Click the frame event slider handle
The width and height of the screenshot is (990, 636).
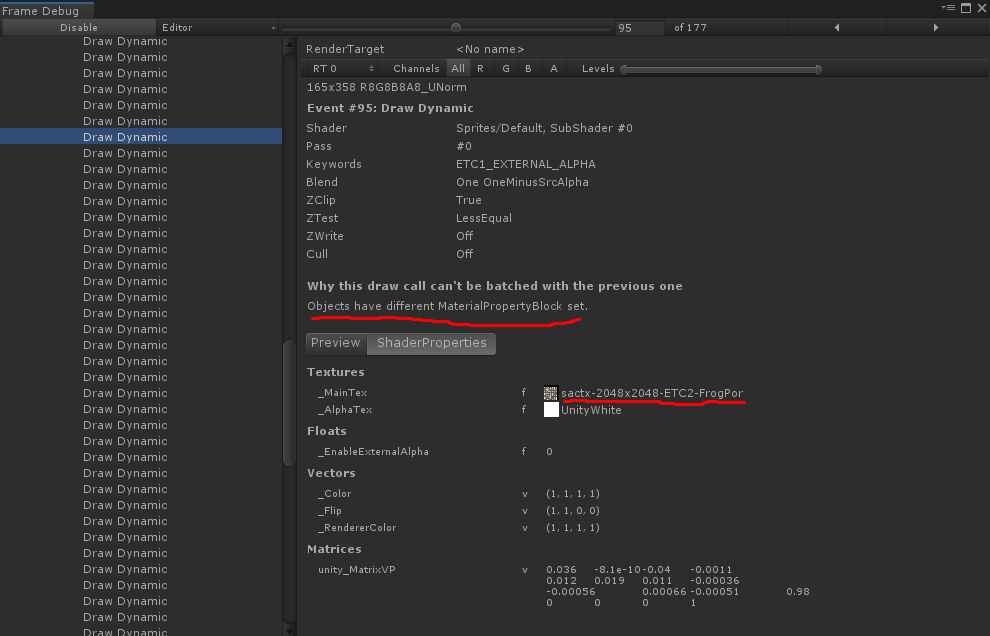point(456,28)
